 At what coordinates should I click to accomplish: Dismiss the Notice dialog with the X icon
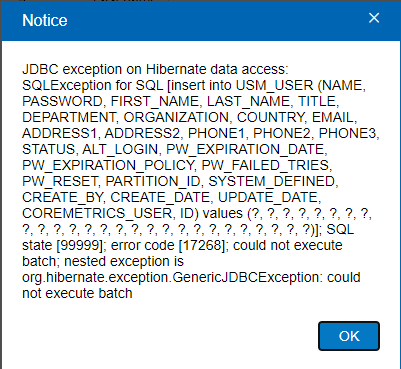(374, 18)
